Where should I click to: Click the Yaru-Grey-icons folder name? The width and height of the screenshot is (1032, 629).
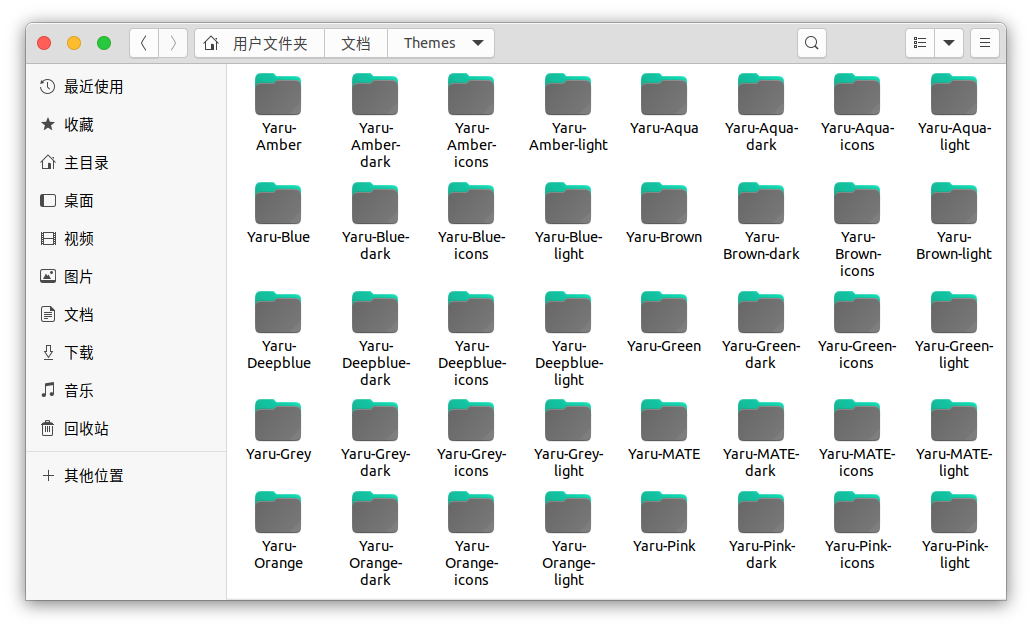471,463
